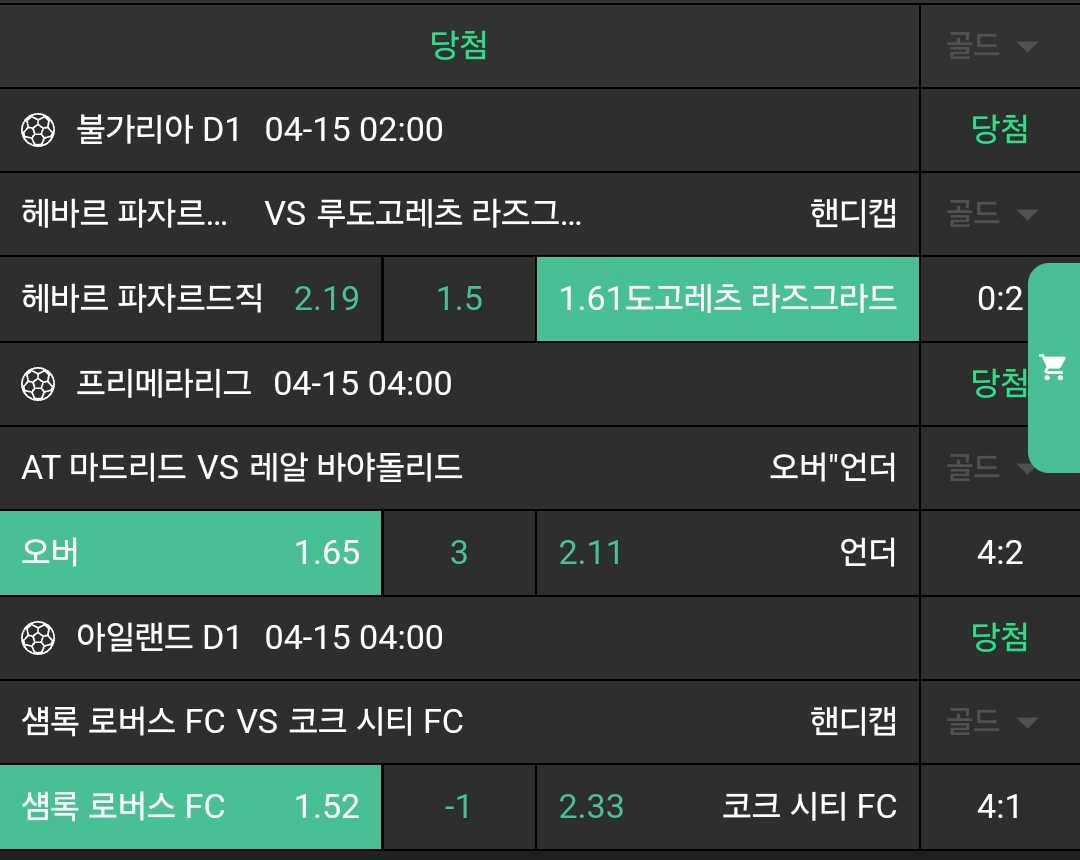Open 골드 dropdown in the 샴록 로버스 match row
1080x860 pixels.
point(991,721)
